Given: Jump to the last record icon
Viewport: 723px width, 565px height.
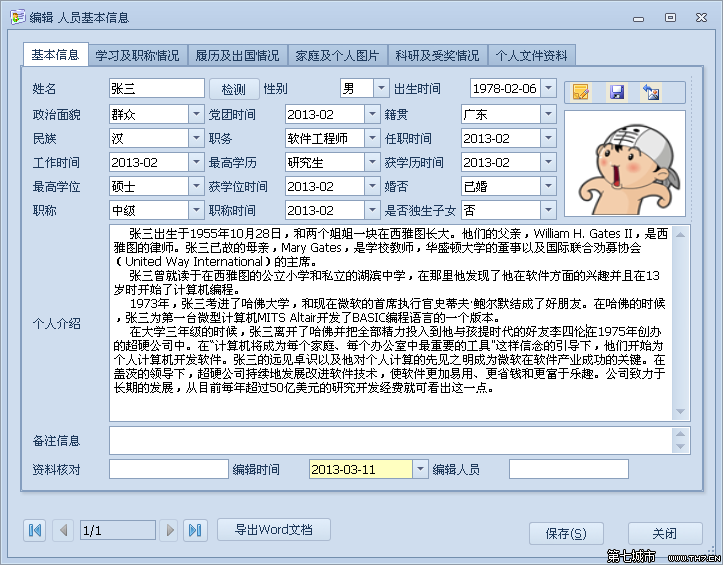Looking at the screenshot, I should coord(195,530).
